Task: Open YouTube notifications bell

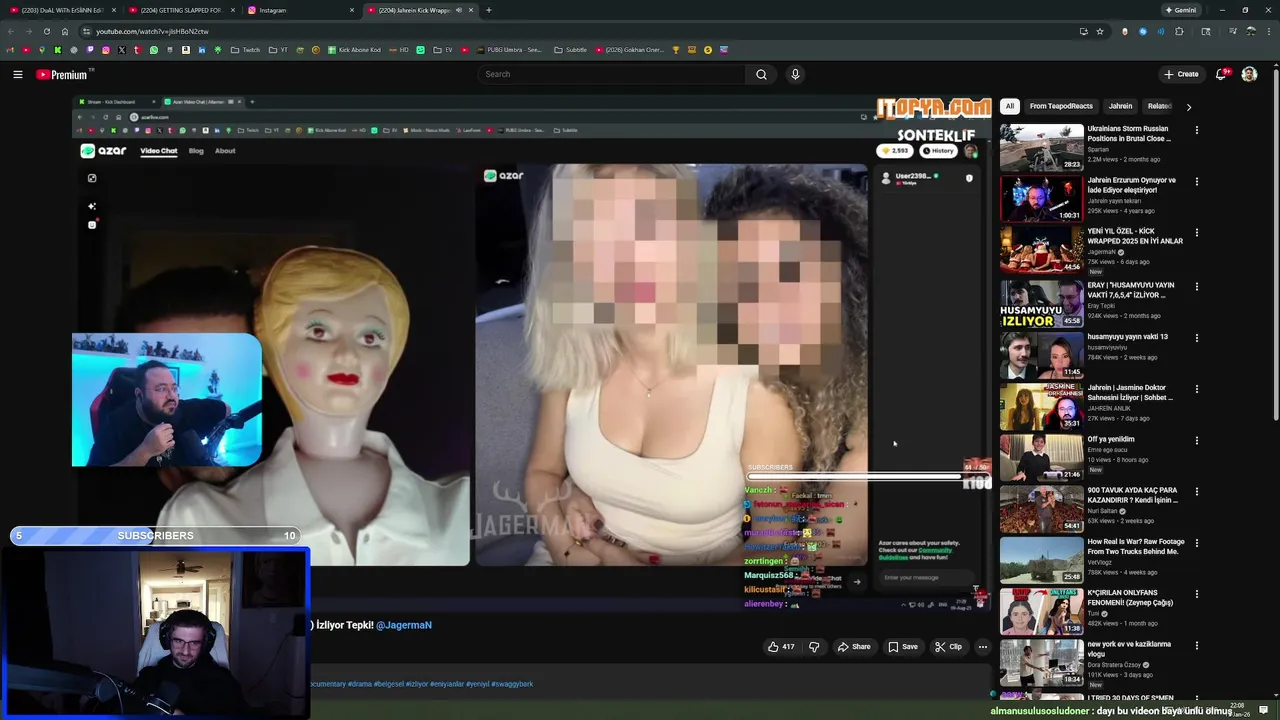Action: coord(1221,74)
